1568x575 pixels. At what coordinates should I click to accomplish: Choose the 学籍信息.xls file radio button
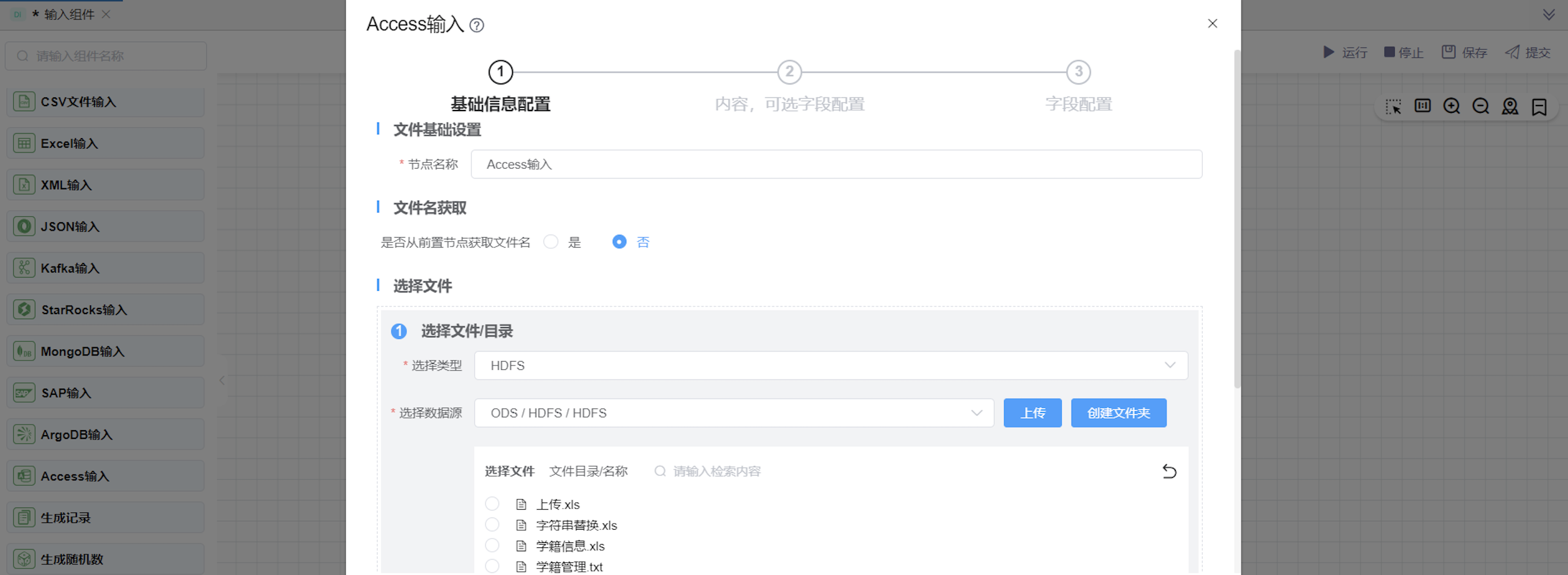point(492,545)
